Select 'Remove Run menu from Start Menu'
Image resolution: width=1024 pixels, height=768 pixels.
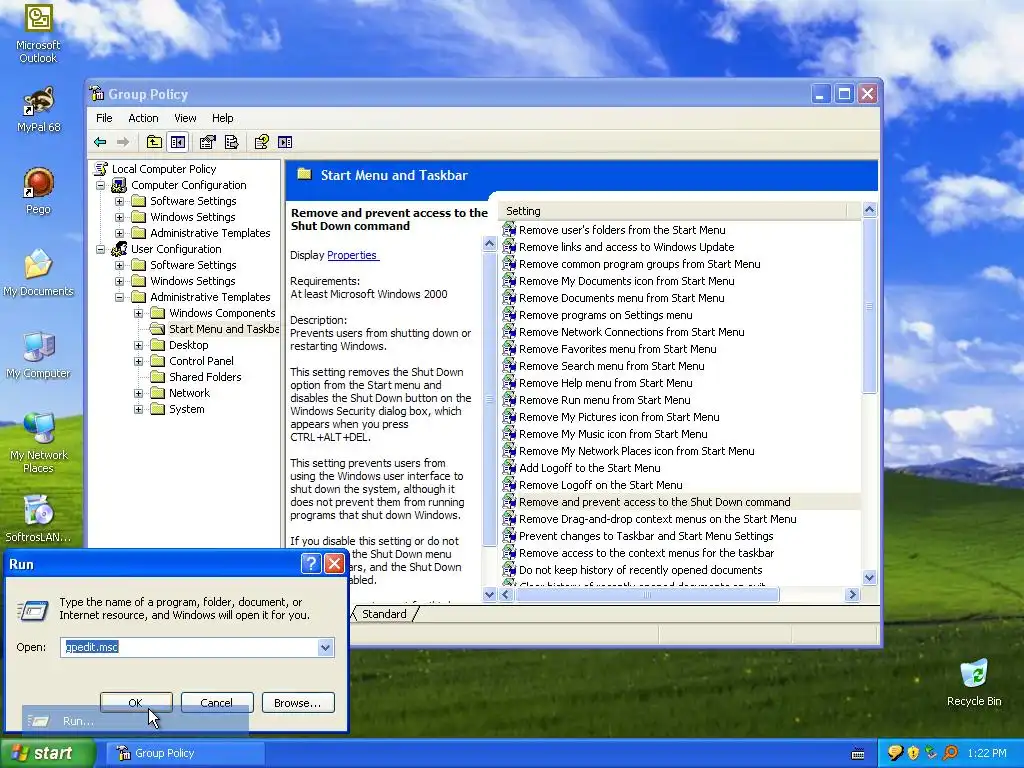pos(604,400)
